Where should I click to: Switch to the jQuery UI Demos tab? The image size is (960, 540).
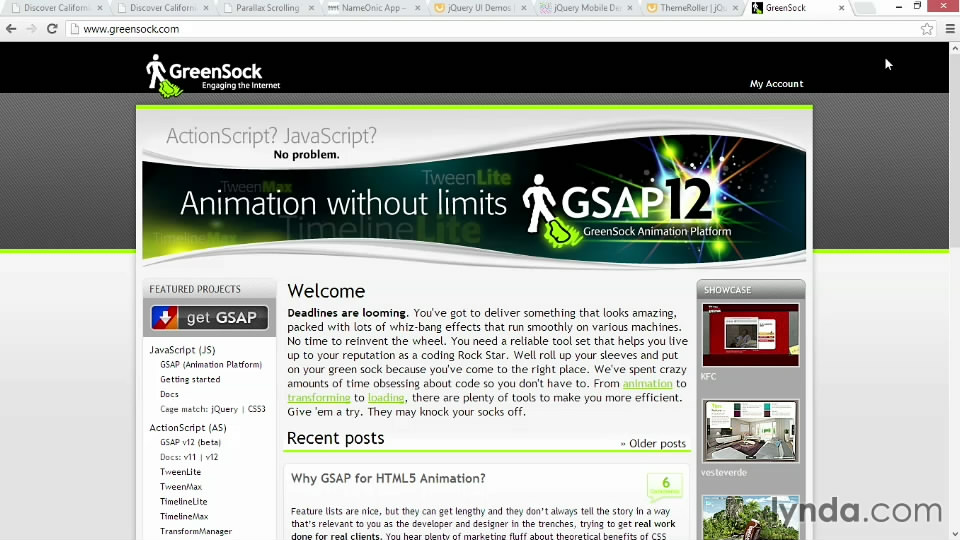[479, 8]
